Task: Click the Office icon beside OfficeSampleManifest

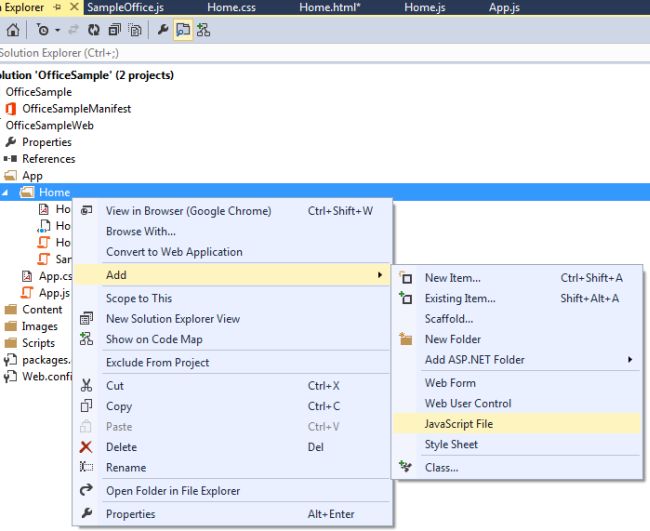Action: coord(11,109)
